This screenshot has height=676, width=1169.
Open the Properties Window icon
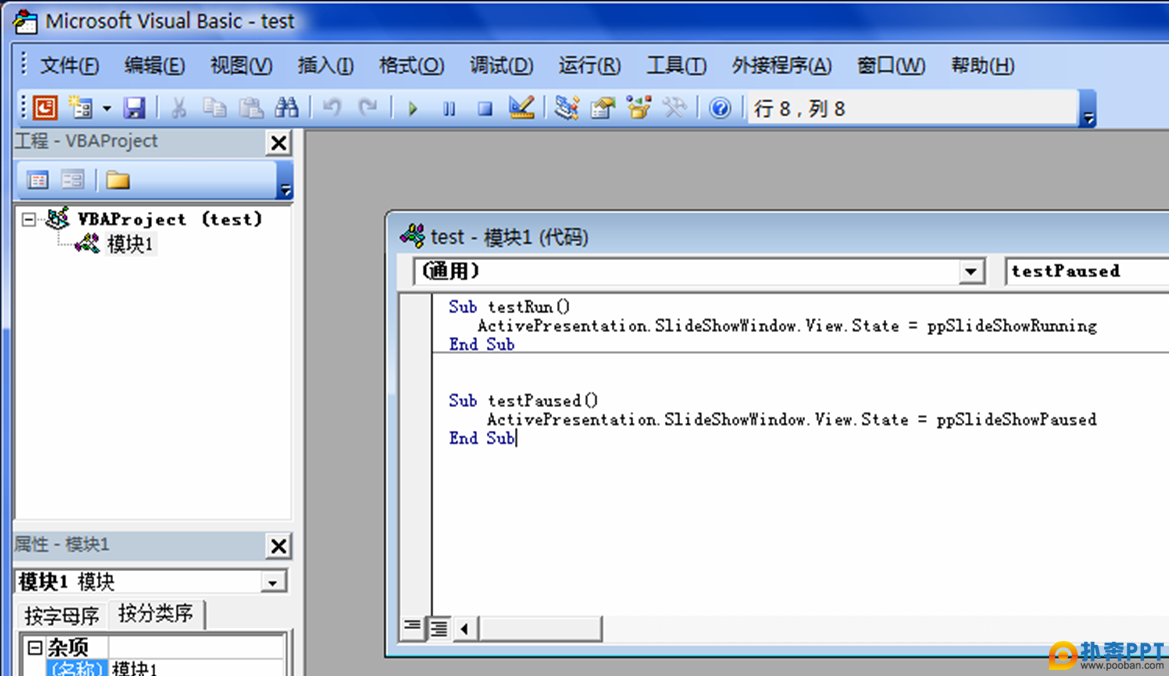602,108
